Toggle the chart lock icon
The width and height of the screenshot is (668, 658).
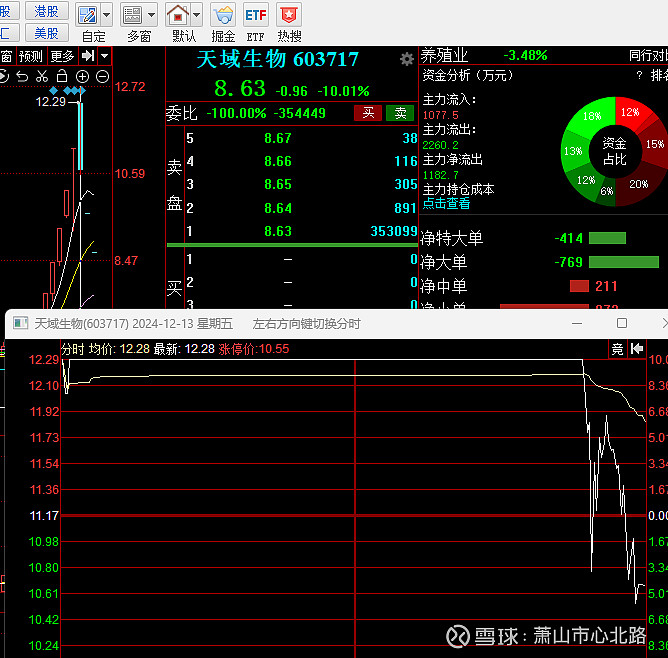[62, 76]
